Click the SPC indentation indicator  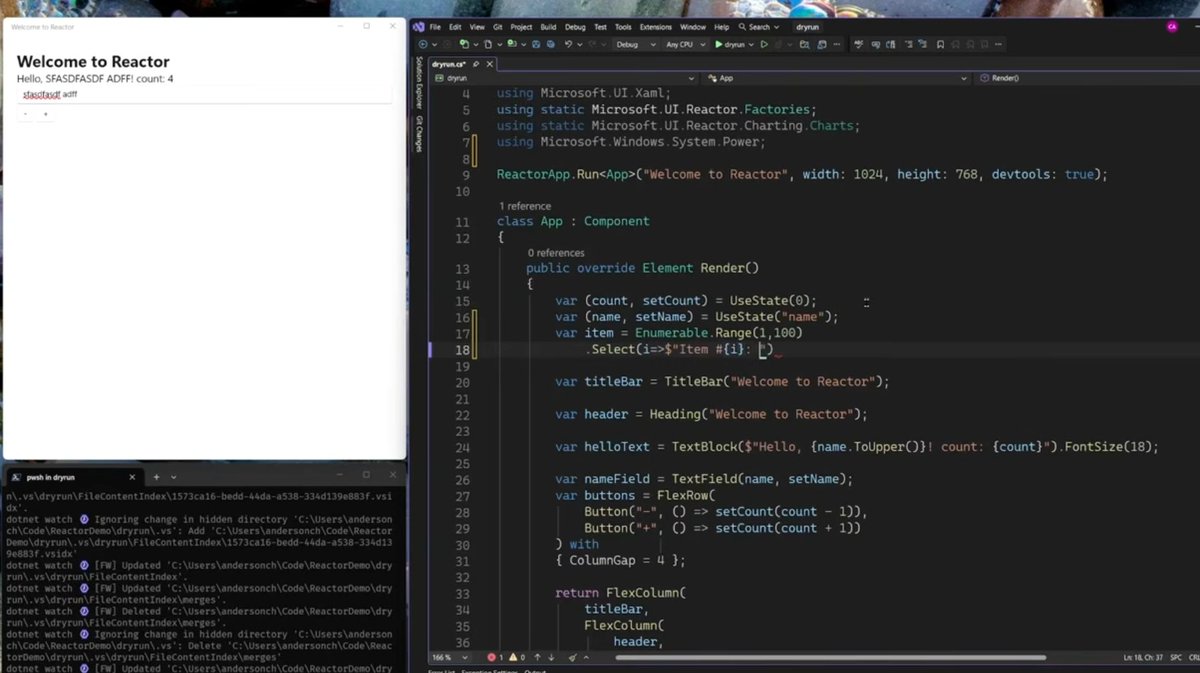coord(1176,657)
